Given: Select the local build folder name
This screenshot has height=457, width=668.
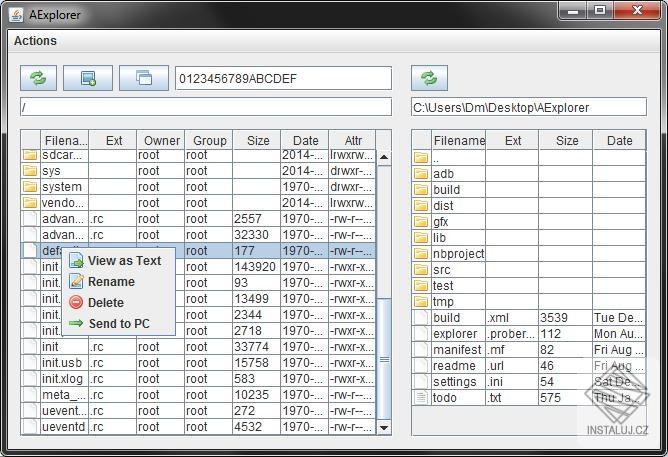Looking at the screenshot, I should pyautogui.click(x=446, y=190).
